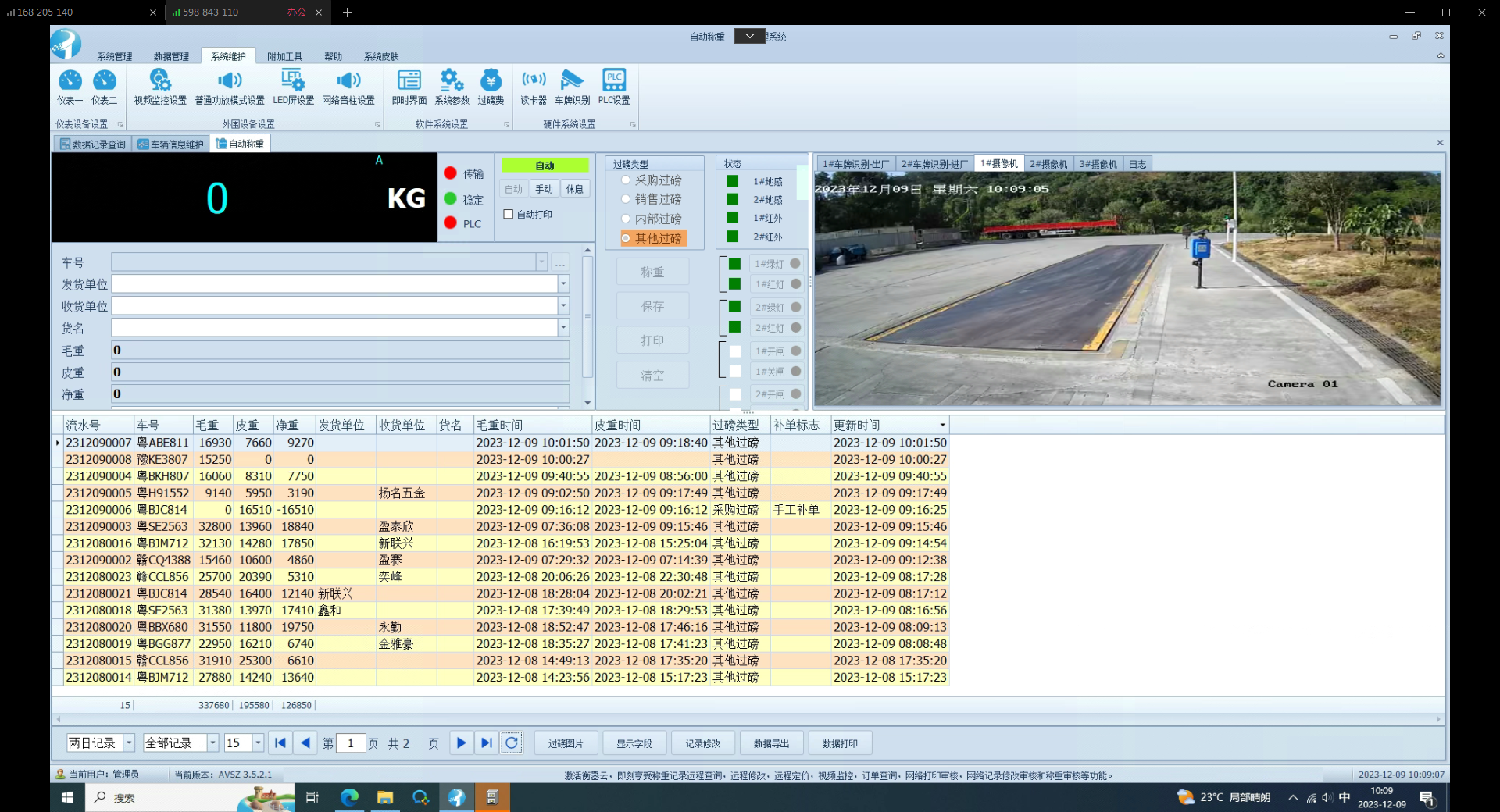Viewport: 1500px width, 812px height.
Task: Open Microsoft Edge from the taskbar
Action: [349, 797]
